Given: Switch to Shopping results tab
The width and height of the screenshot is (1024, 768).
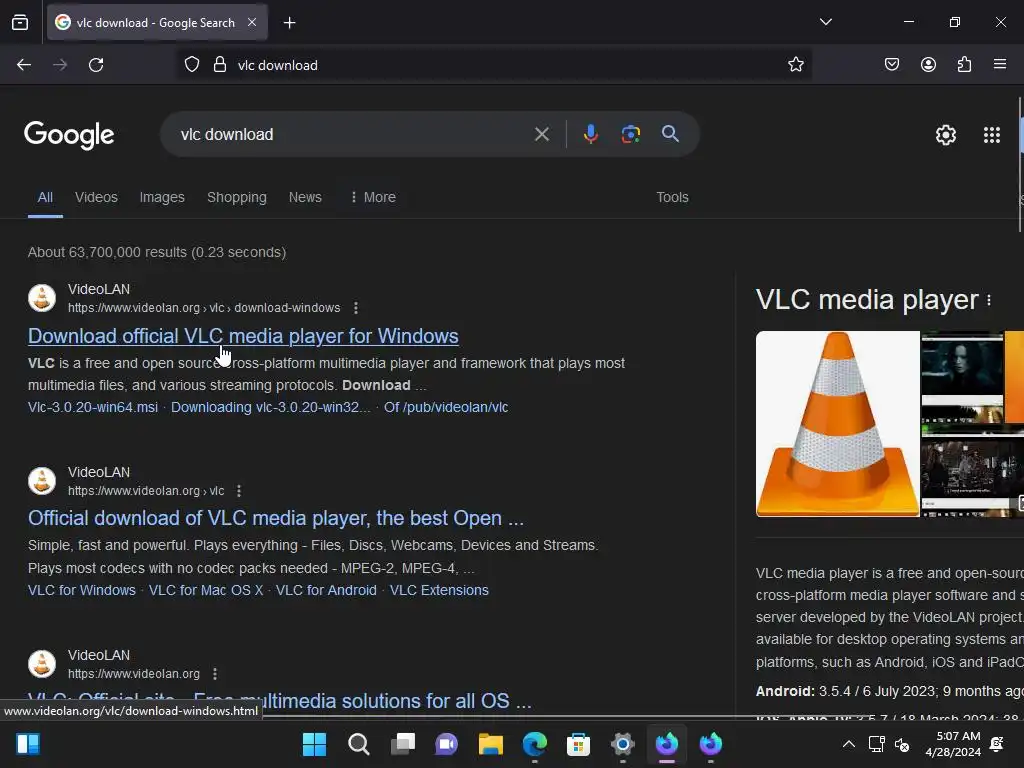Looking at the screenshot, I should point(236,197).
